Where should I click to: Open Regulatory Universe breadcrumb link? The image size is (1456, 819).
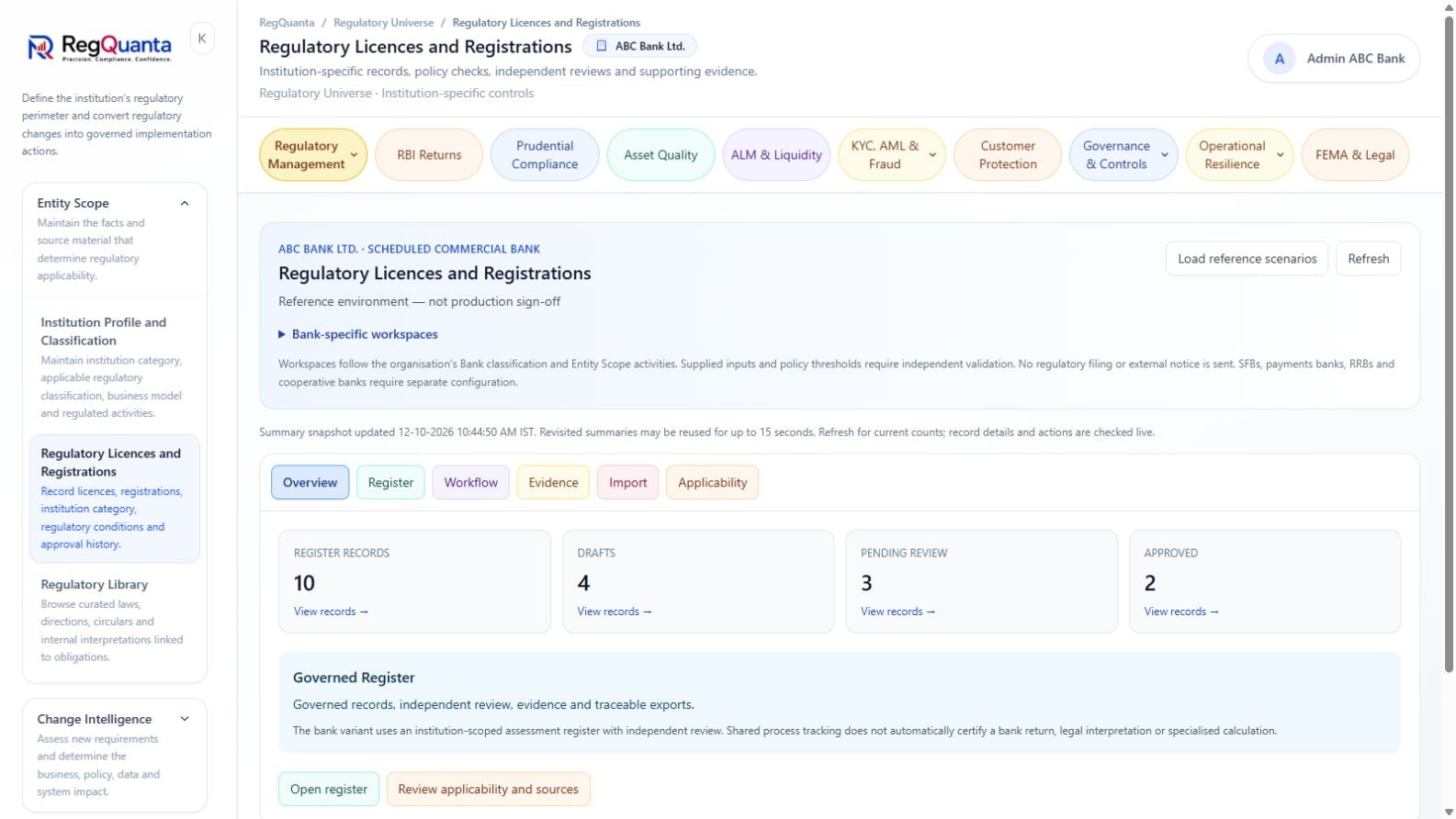coord(383,23)
